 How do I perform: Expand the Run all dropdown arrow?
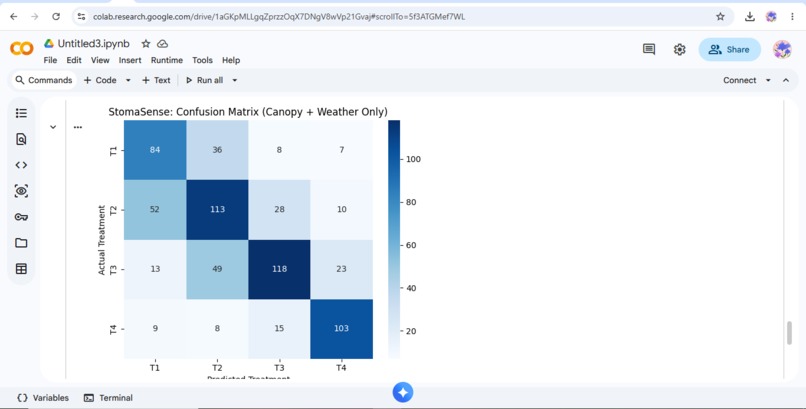click(234, 80)
